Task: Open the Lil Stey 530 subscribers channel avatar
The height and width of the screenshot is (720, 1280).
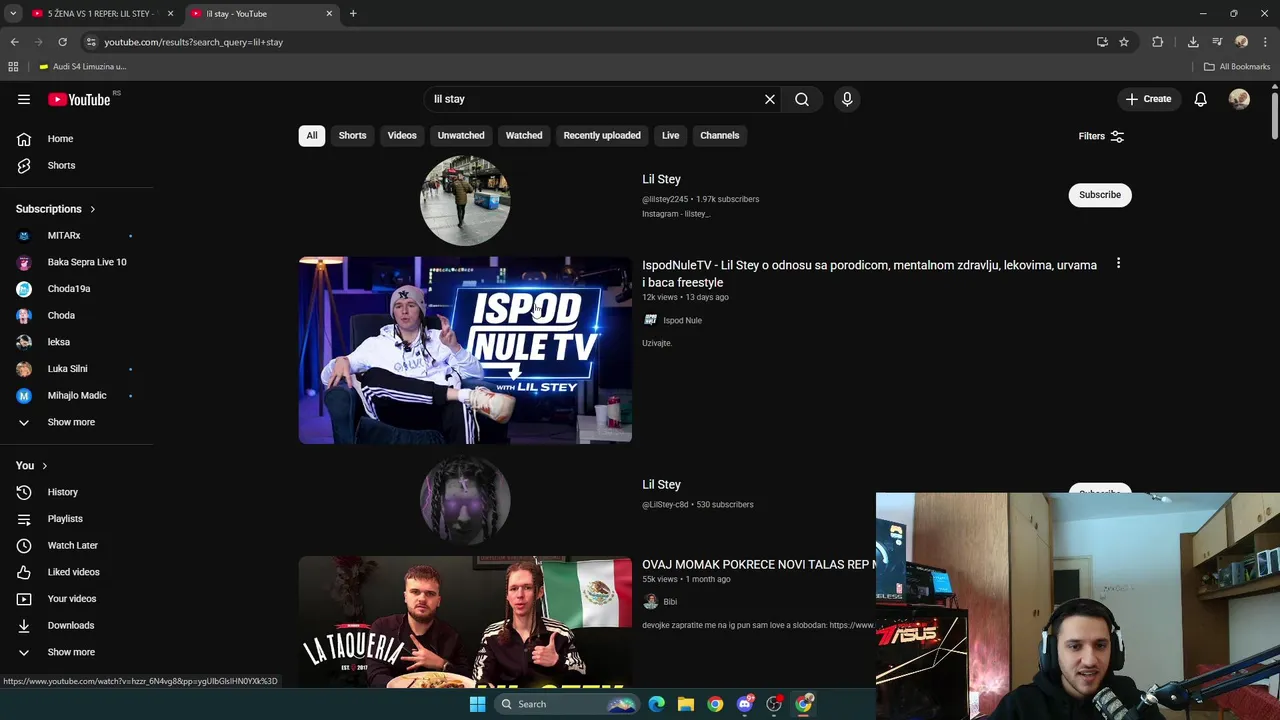Action: tap(465, 500)
